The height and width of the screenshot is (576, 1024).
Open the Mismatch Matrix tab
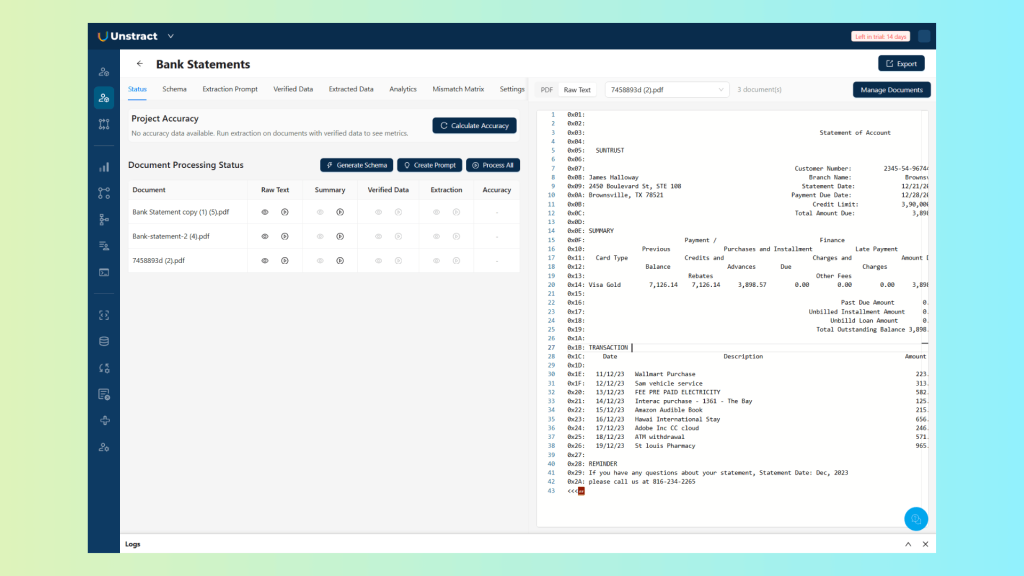pos(458,89)
